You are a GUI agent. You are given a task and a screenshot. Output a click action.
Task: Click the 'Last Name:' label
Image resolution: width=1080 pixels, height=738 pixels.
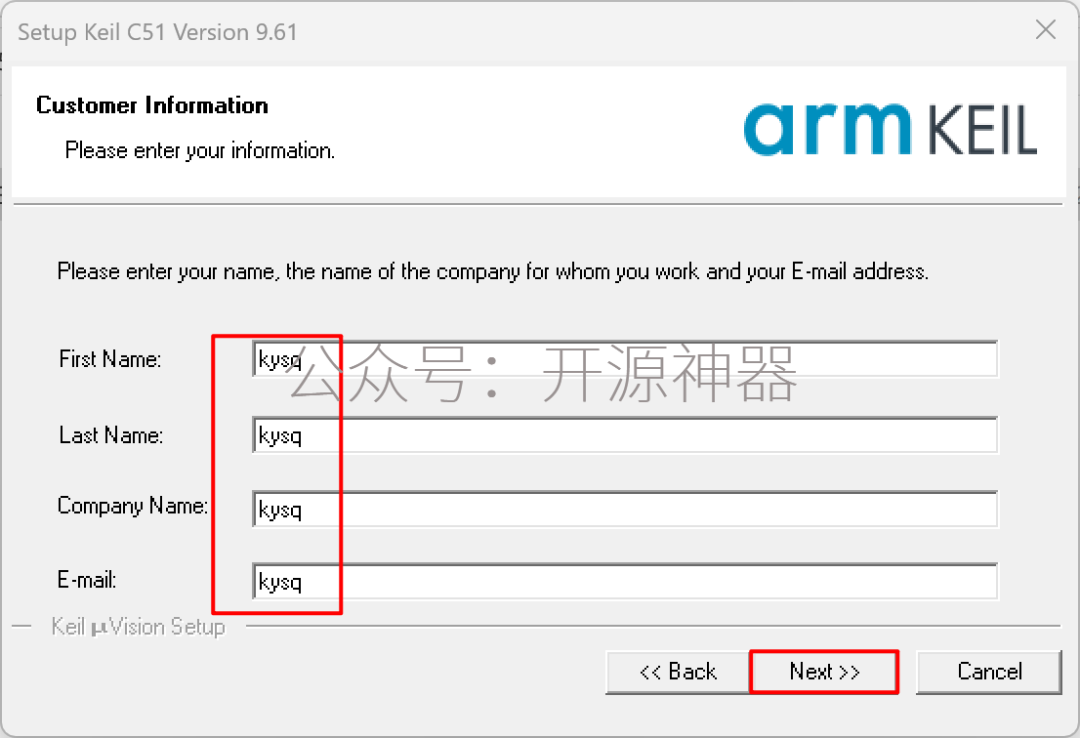(111, 435)
